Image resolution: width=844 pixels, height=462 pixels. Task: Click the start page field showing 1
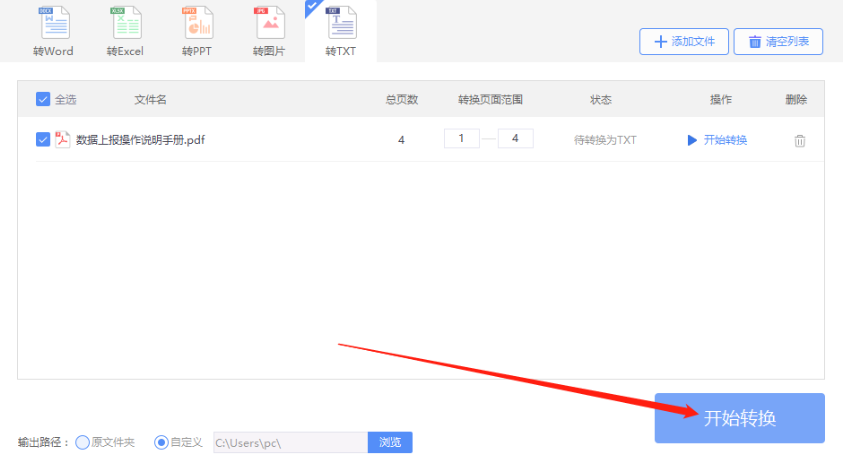(x=461, y=138)
